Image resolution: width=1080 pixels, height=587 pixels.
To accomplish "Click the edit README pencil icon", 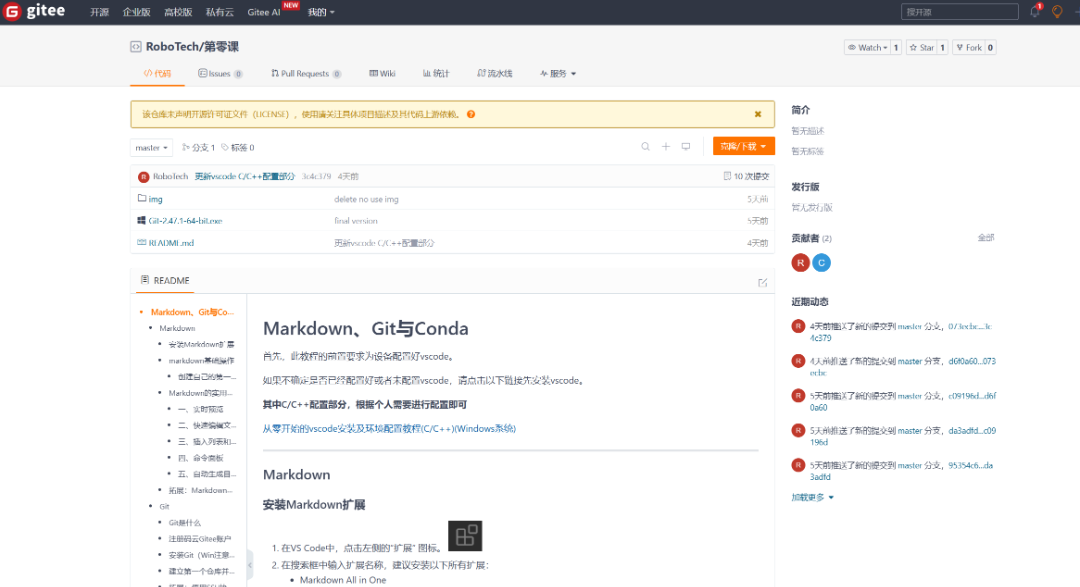I will pyautogui.click(x=763, y=282).
